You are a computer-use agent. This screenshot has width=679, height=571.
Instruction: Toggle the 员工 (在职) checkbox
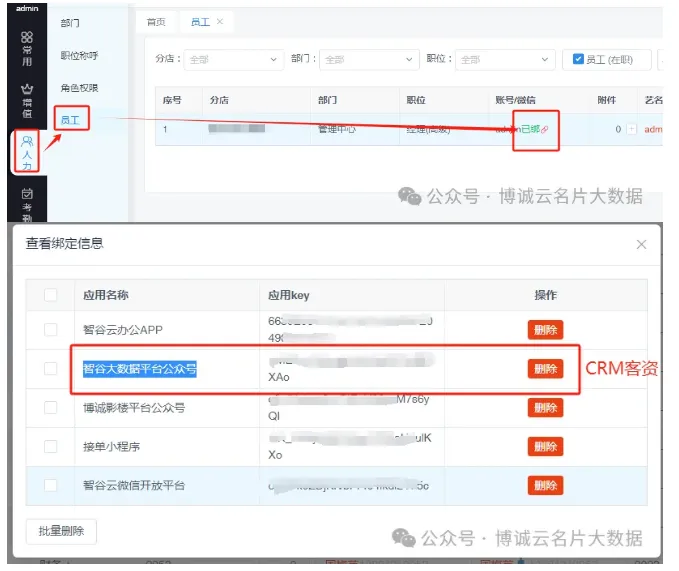click(x=578, y=60)
